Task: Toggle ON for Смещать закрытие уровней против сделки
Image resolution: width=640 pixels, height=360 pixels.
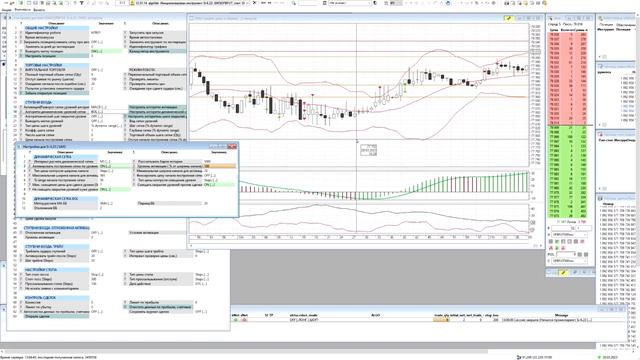Action: [x=219, y=185]
